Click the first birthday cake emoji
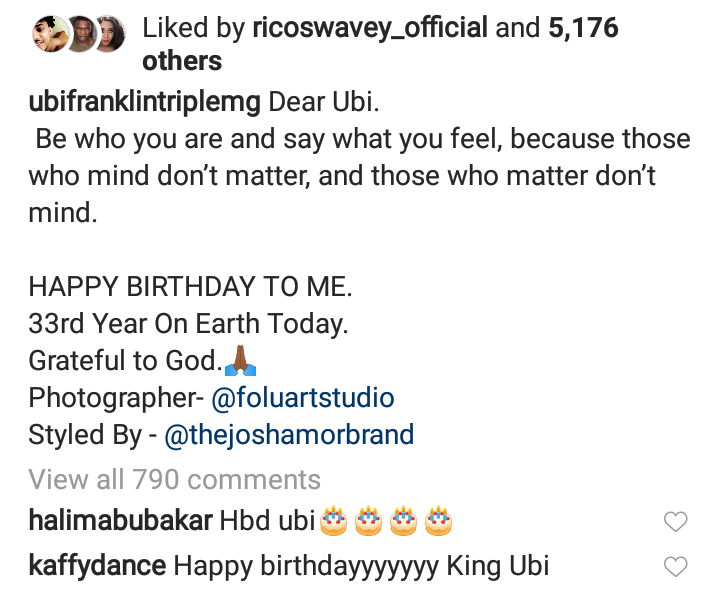Viewport: 720px width, 591px height. 333,520
